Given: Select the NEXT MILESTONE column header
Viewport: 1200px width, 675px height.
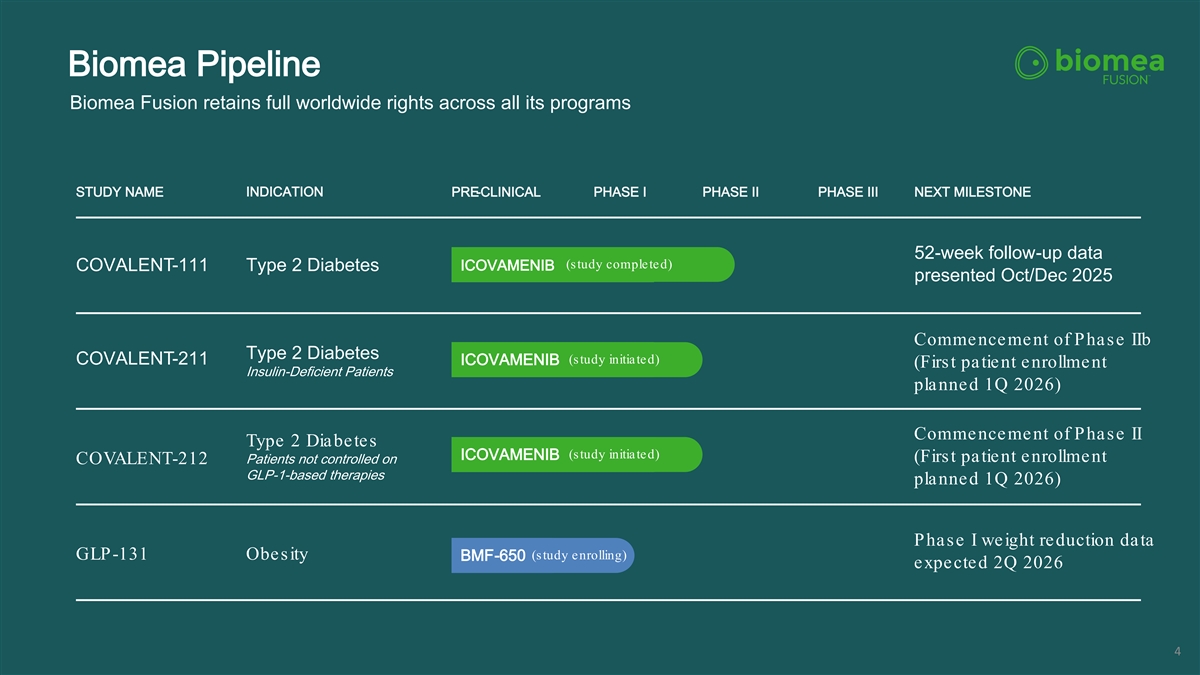Looking at the screenshot, I should (x=972, y=192).
